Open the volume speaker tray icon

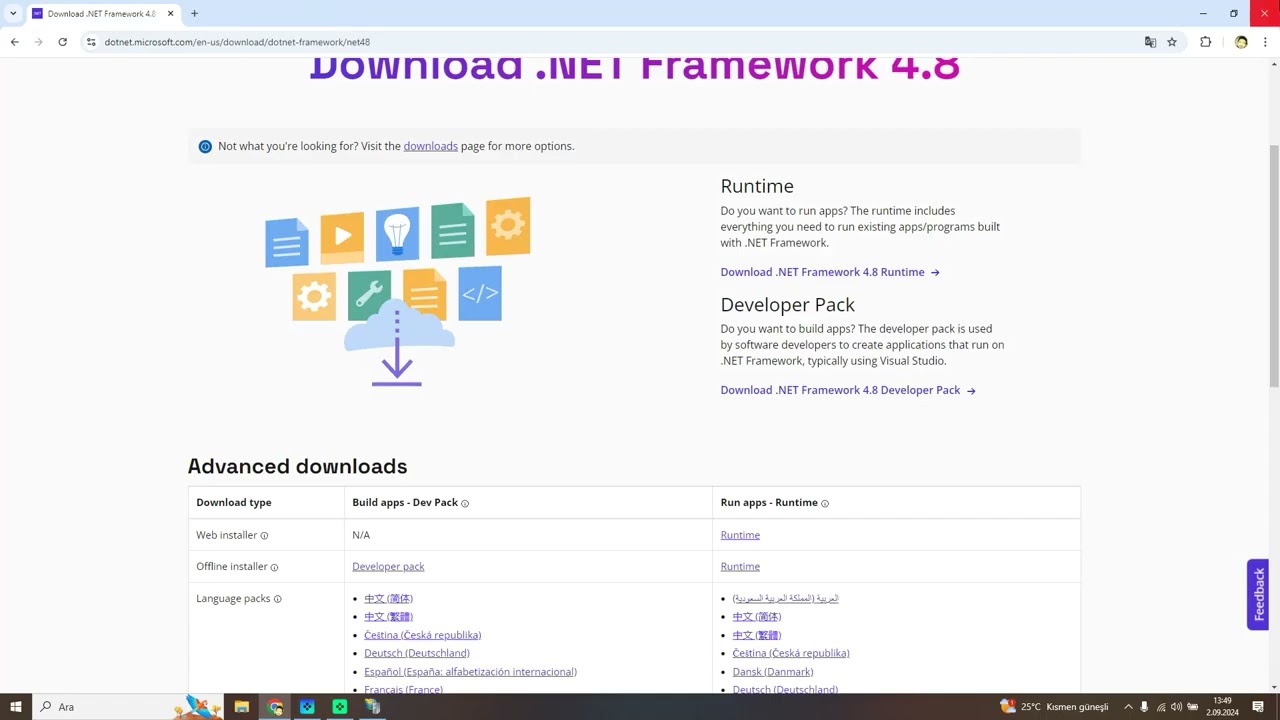tap(1176, 707)
